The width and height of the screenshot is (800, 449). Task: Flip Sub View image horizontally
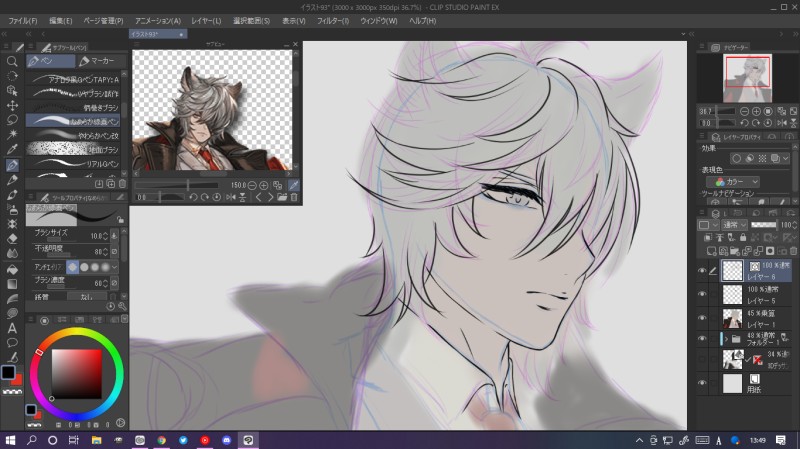pos(231,197)
